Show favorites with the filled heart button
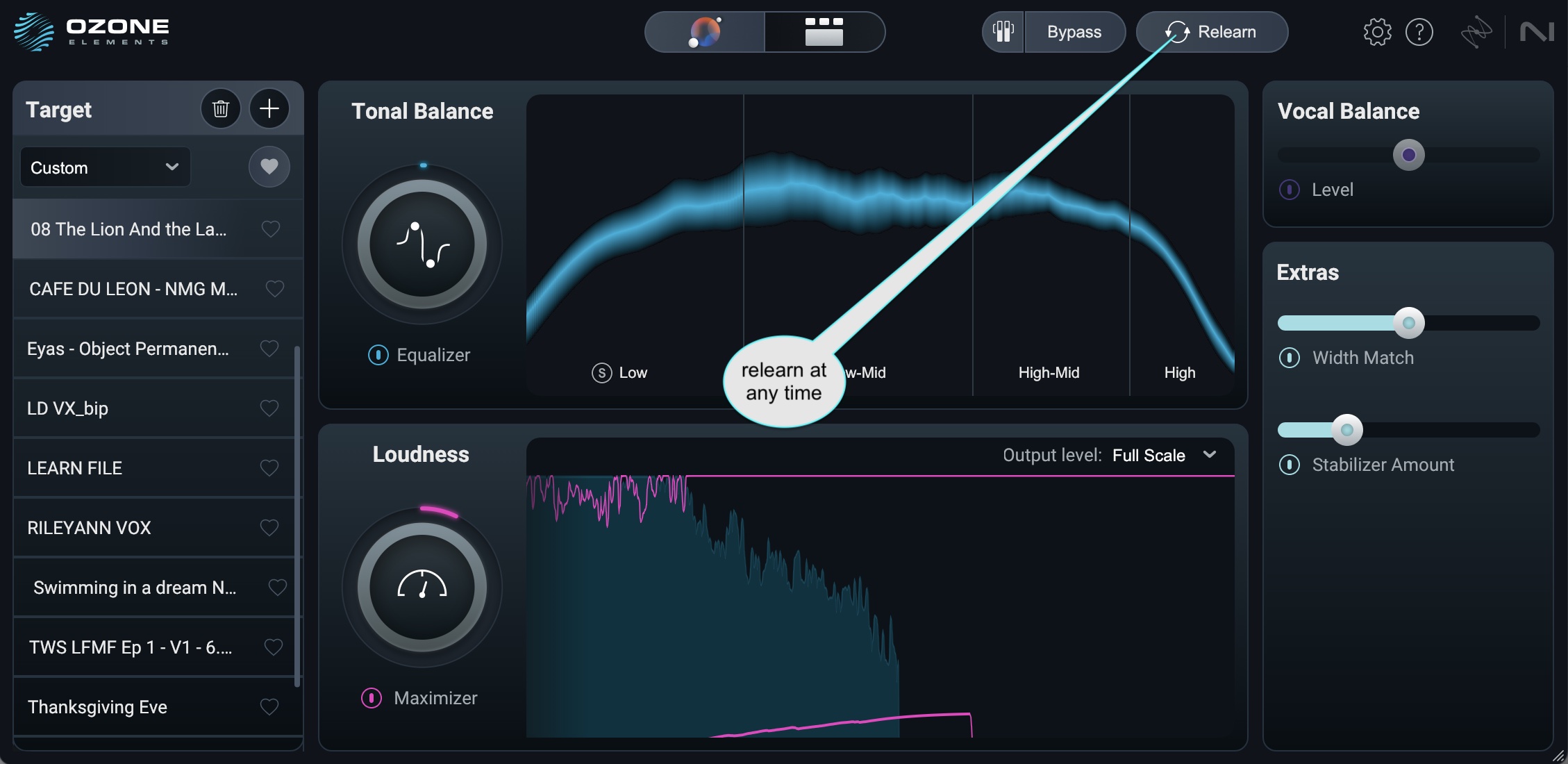 click(x=269, y=167)
